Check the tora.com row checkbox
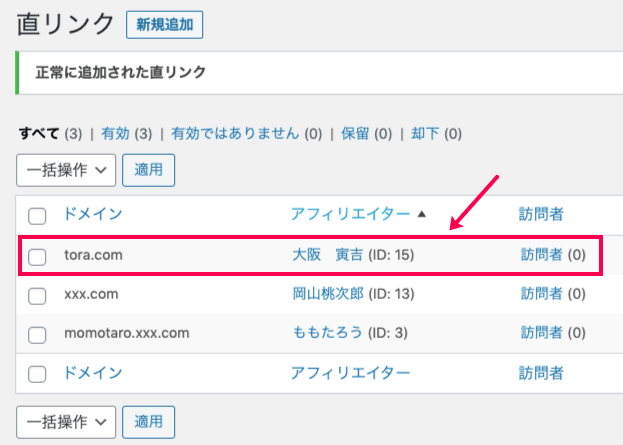Image resolution: width=623 pixels, height=445 pixels. [37, 256]
